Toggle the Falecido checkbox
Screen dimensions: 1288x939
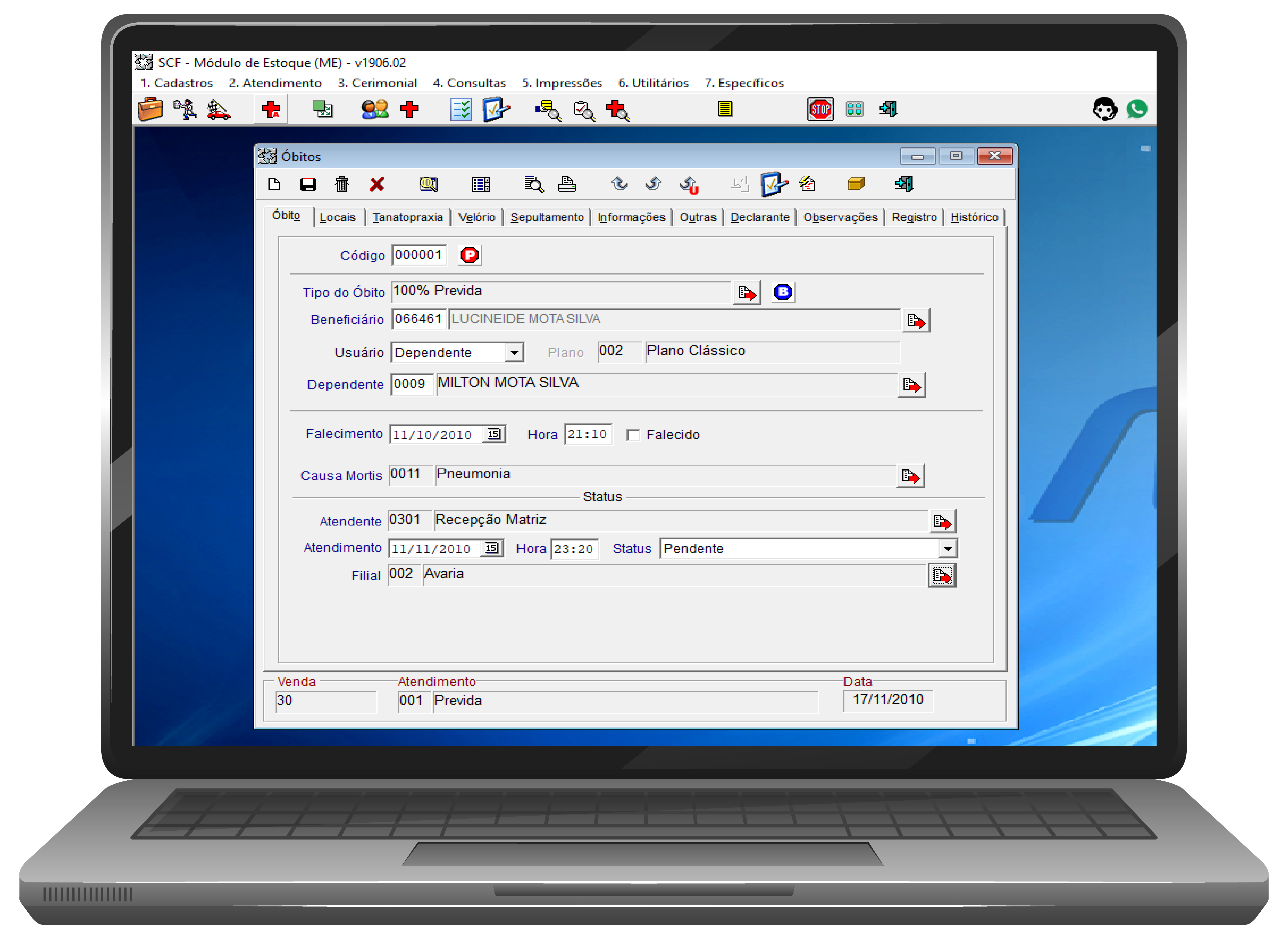(x=633, y=435)
